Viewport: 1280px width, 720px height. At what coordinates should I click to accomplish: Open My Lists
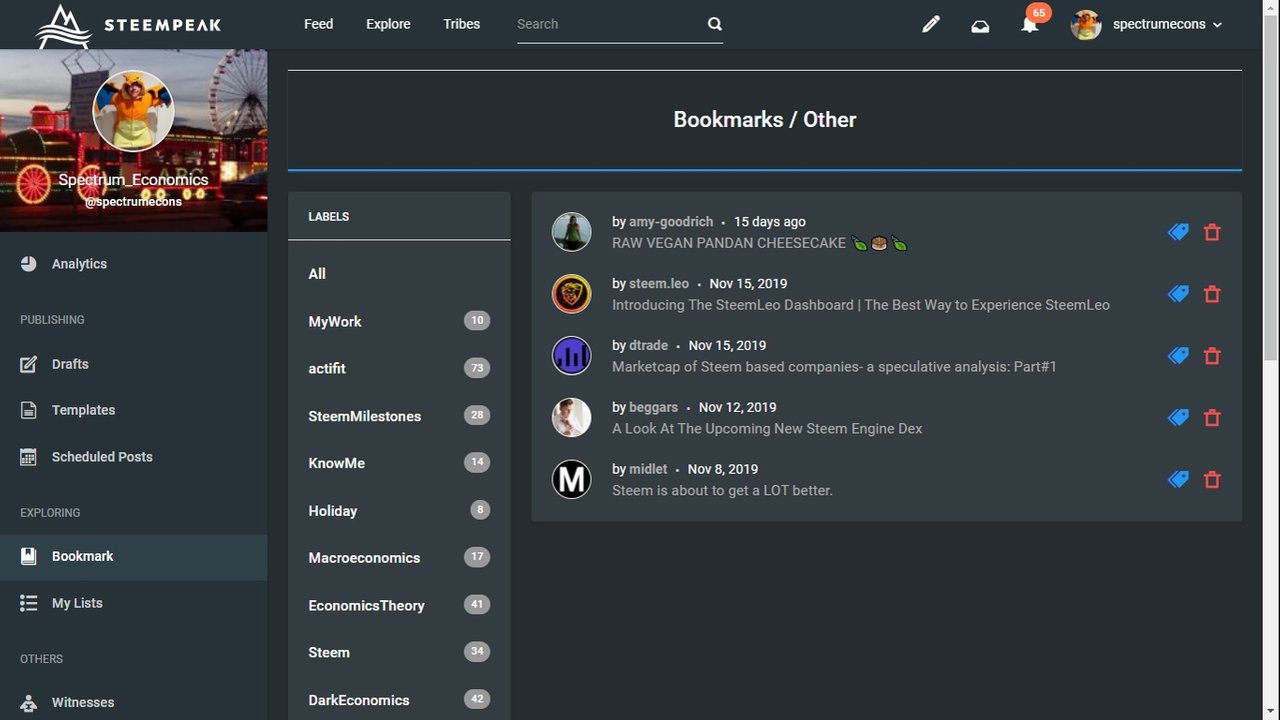[77, 603]
